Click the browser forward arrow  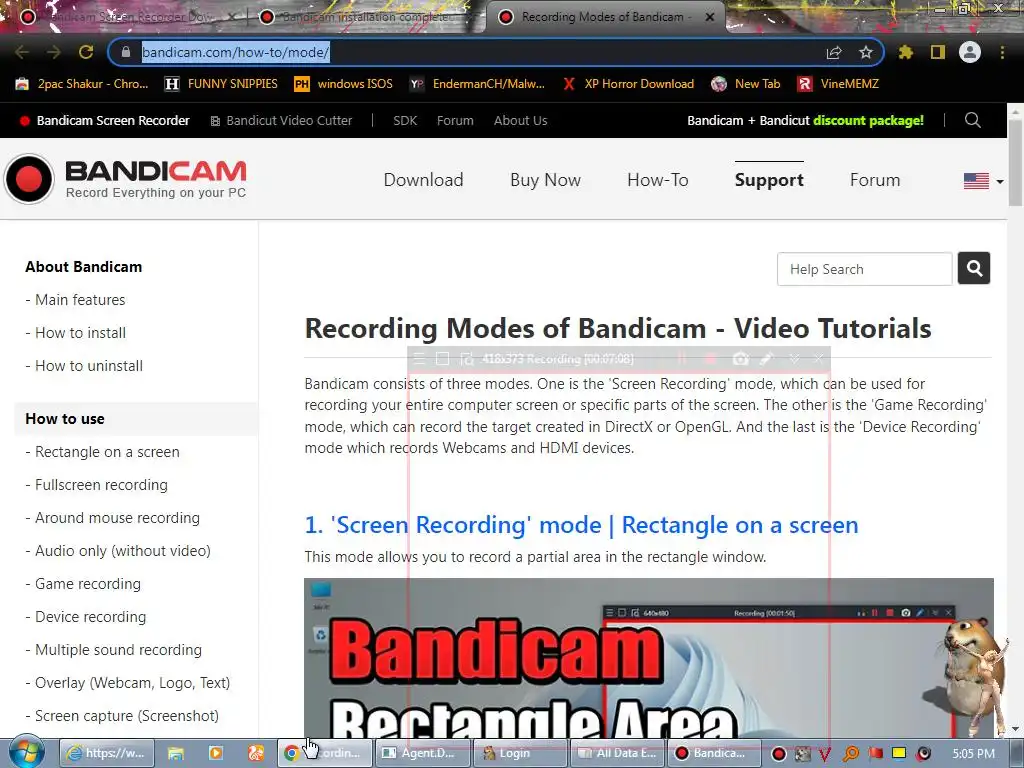pyautogui.click(x=54, y=52)
